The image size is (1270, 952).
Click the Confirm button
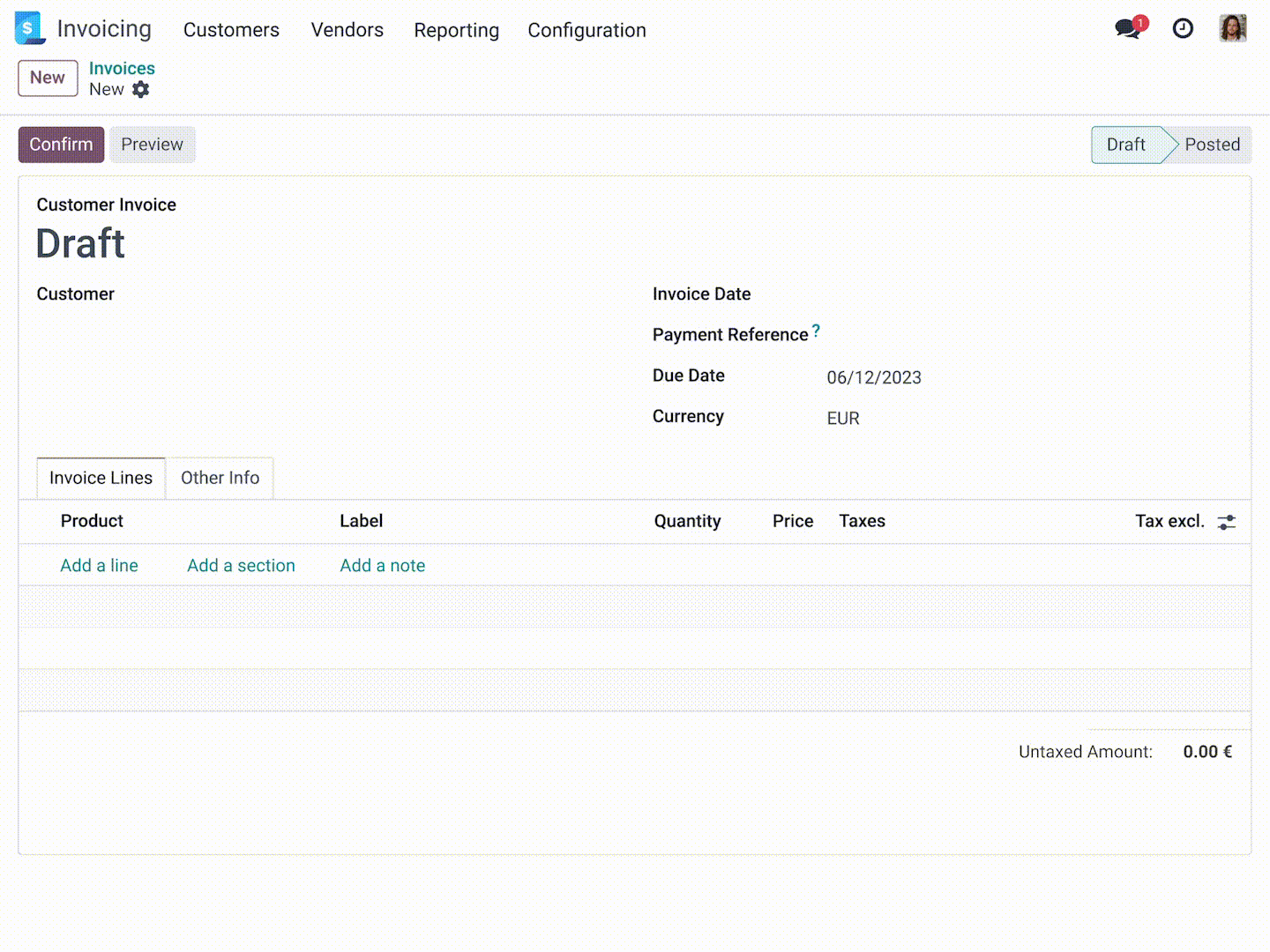[60, 144]
